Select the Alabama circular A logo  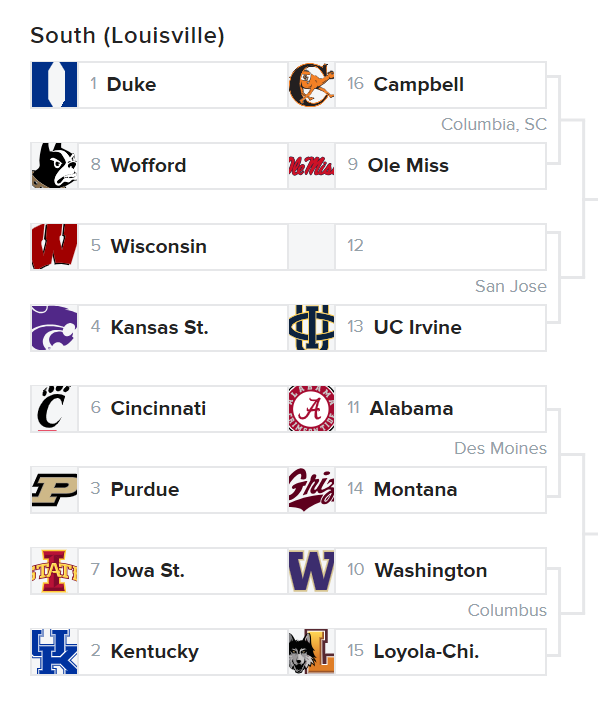point(312,409)
